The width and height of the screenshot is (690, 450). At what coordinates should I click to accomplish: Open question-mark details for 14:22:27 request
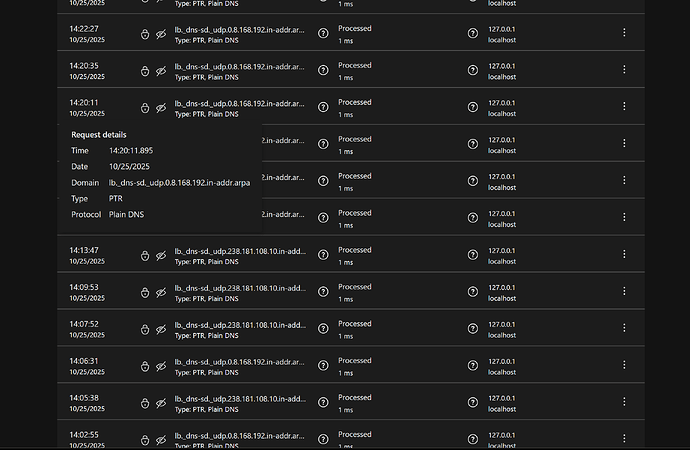[x=323, y=33]
